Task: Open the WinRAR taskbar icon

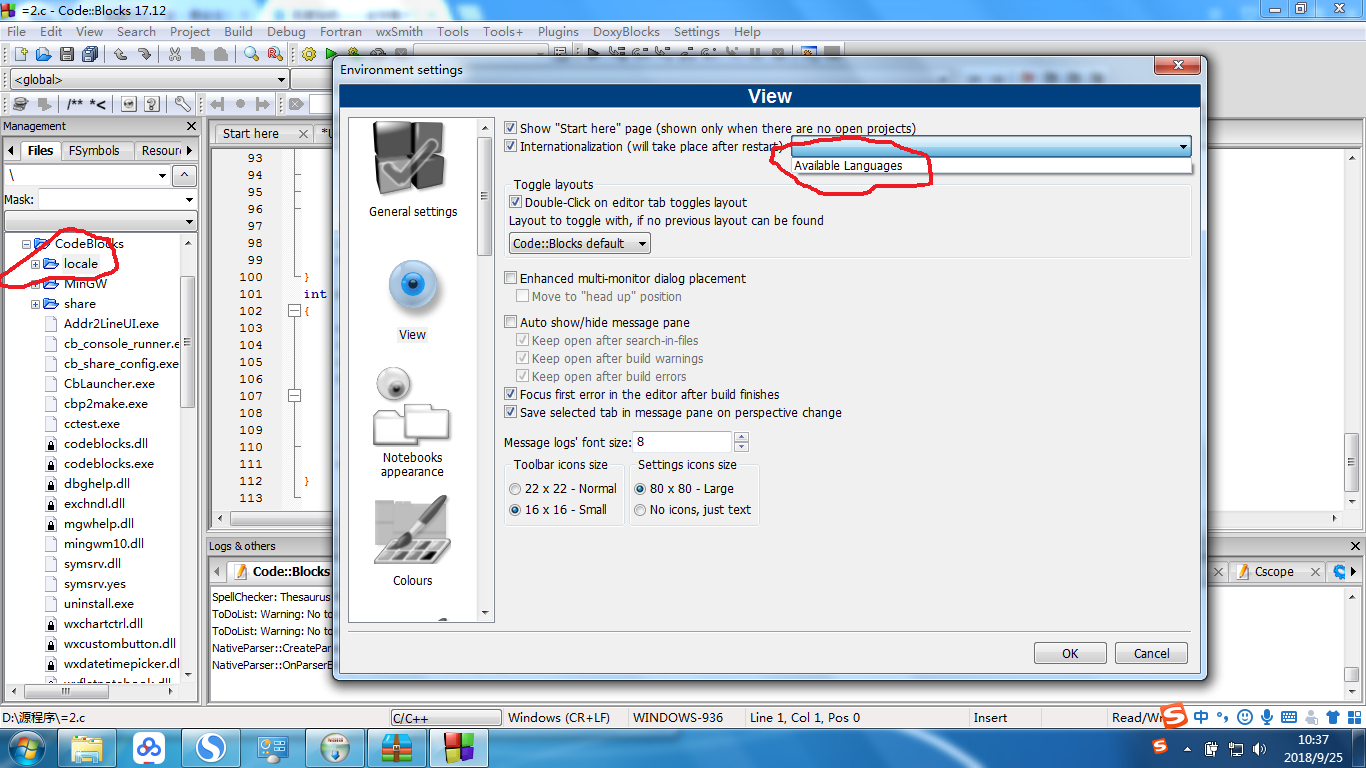Action: click(x=397, y=747)
